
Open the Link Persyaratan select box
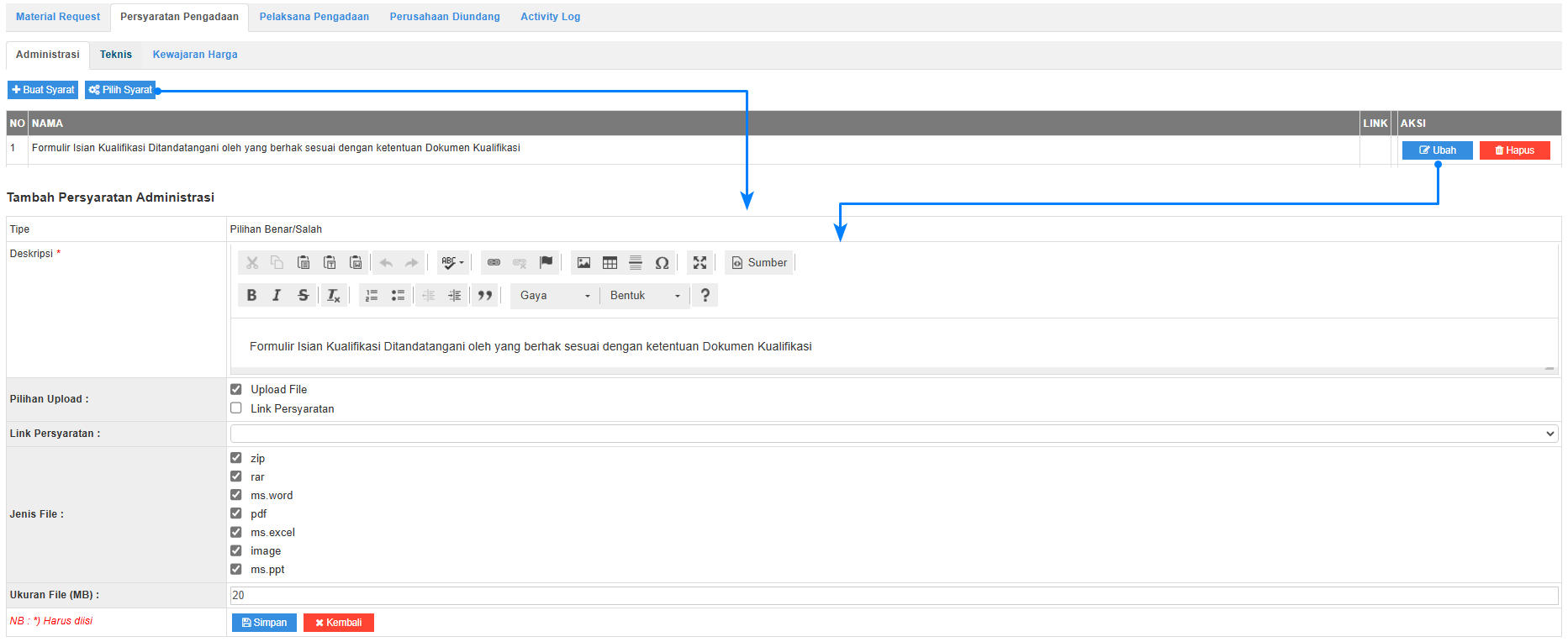(894, 434)
